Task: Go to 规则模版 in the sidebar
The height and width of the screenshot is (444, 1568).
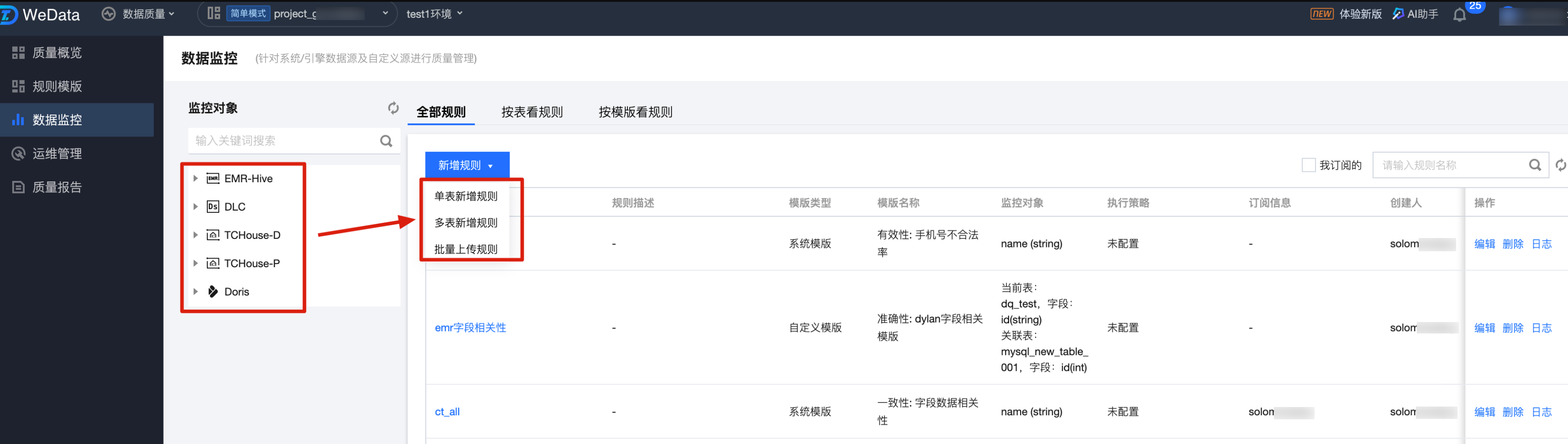Action: (x=57, y=86)
